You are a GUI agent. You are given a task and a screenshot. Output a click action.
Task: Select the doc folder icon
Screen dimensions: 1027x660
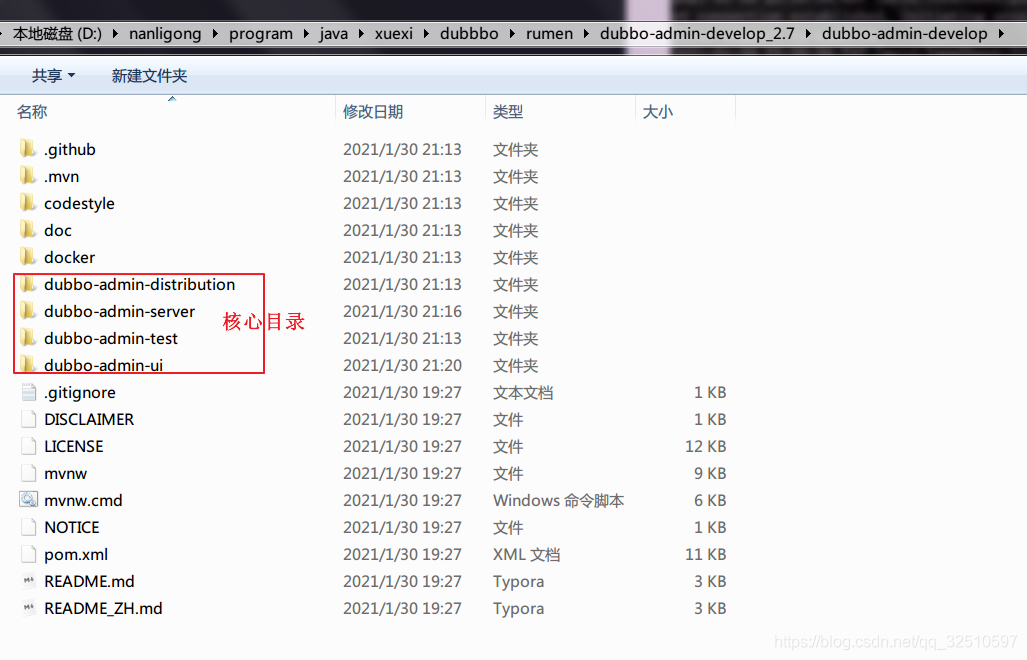coord(28,230)
